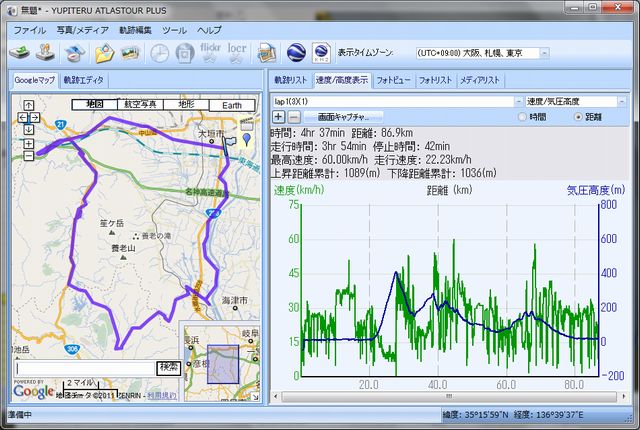Switch to the フォトビュー tab
The image size is (640, 430).
393,80
